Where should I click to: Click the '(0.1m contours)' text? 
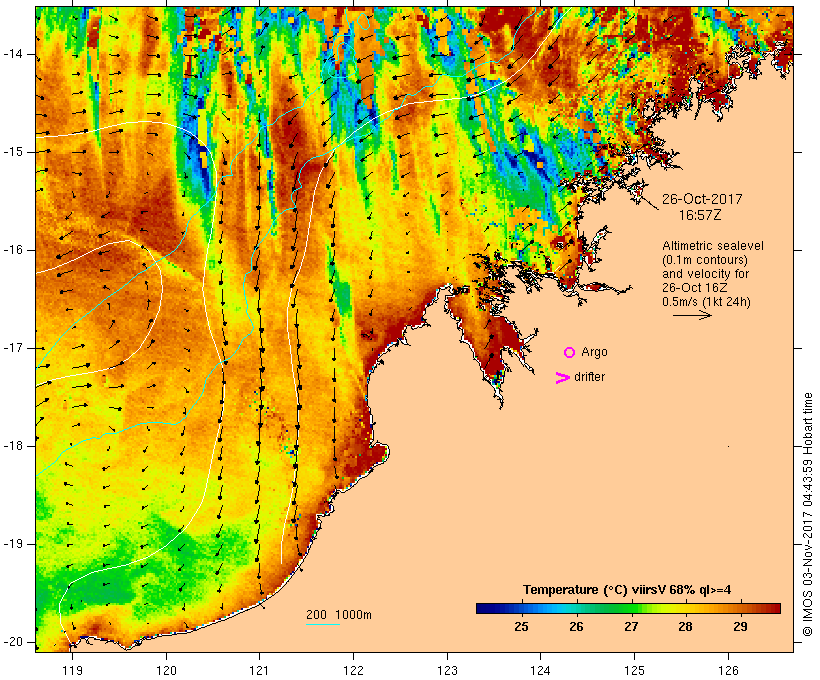[x=705, y=260]
